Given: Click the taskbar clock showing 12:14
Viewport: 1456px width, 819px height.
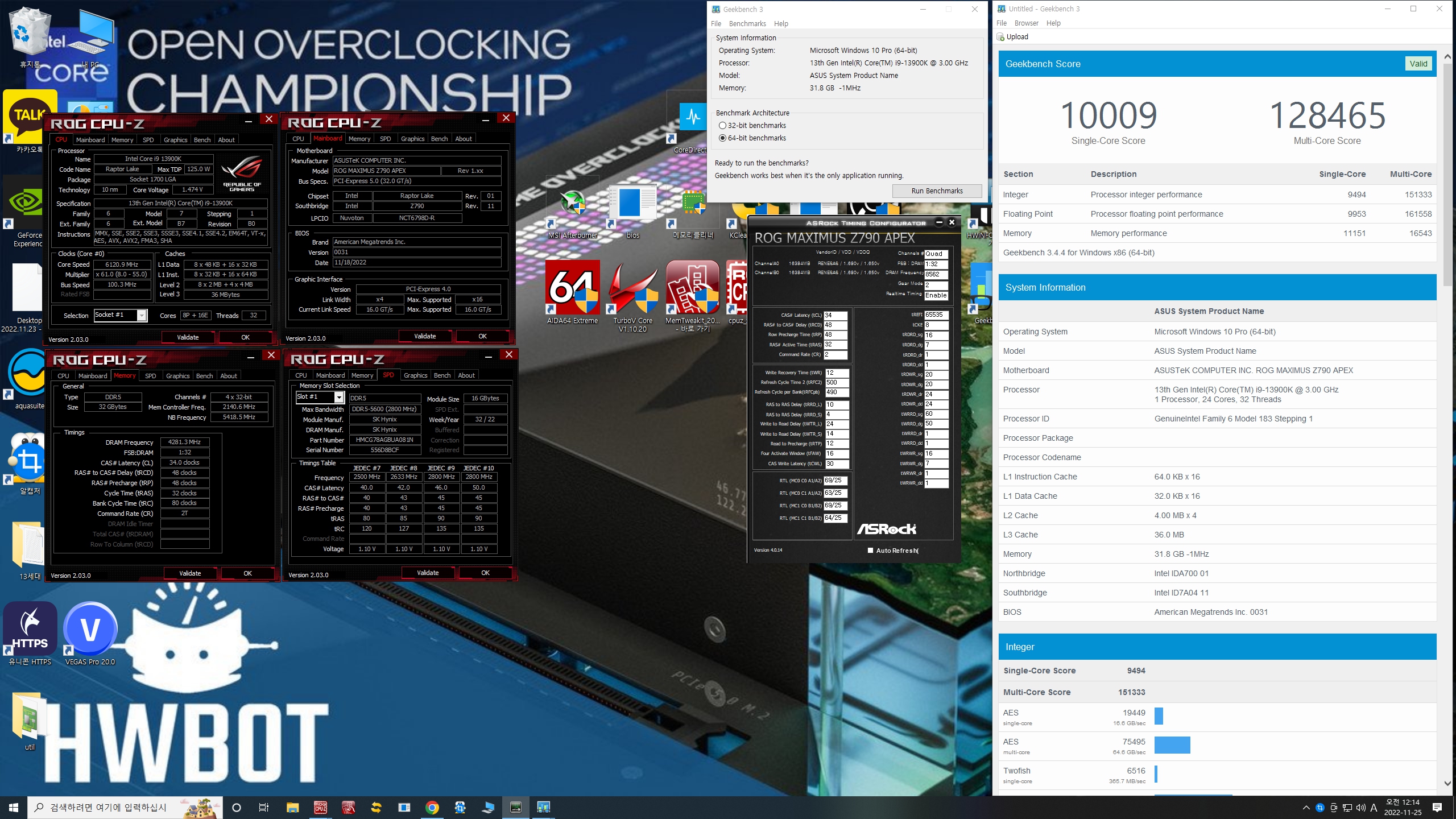Looking at the screenshot, I should [x=1403, y=807].
